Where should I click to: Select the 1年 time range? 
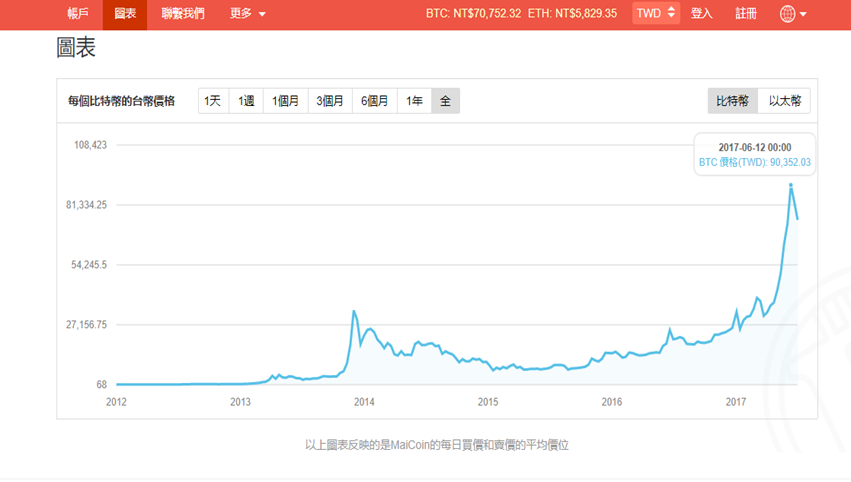click(414, 101)
